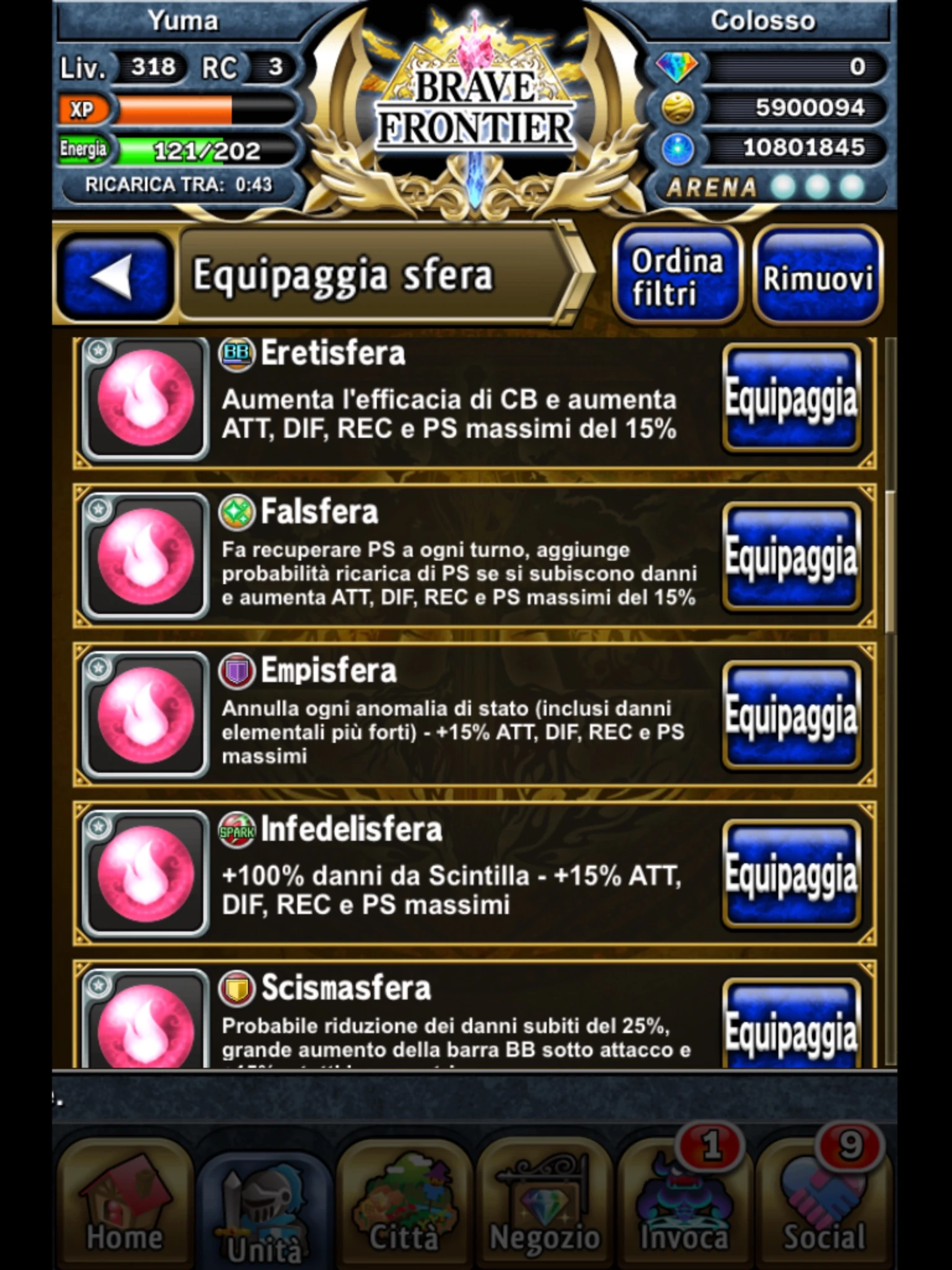Open the Ordina filtri sort options
952x1270 pixels.
point(677,275)
